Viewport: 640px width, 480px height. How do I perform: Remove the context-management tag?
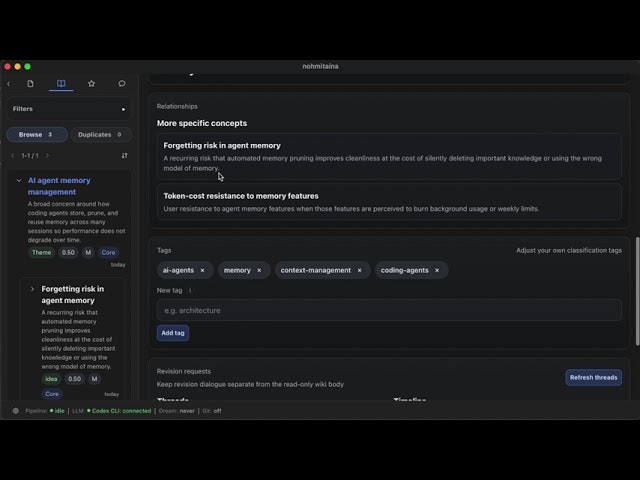(x=360, y=270)
